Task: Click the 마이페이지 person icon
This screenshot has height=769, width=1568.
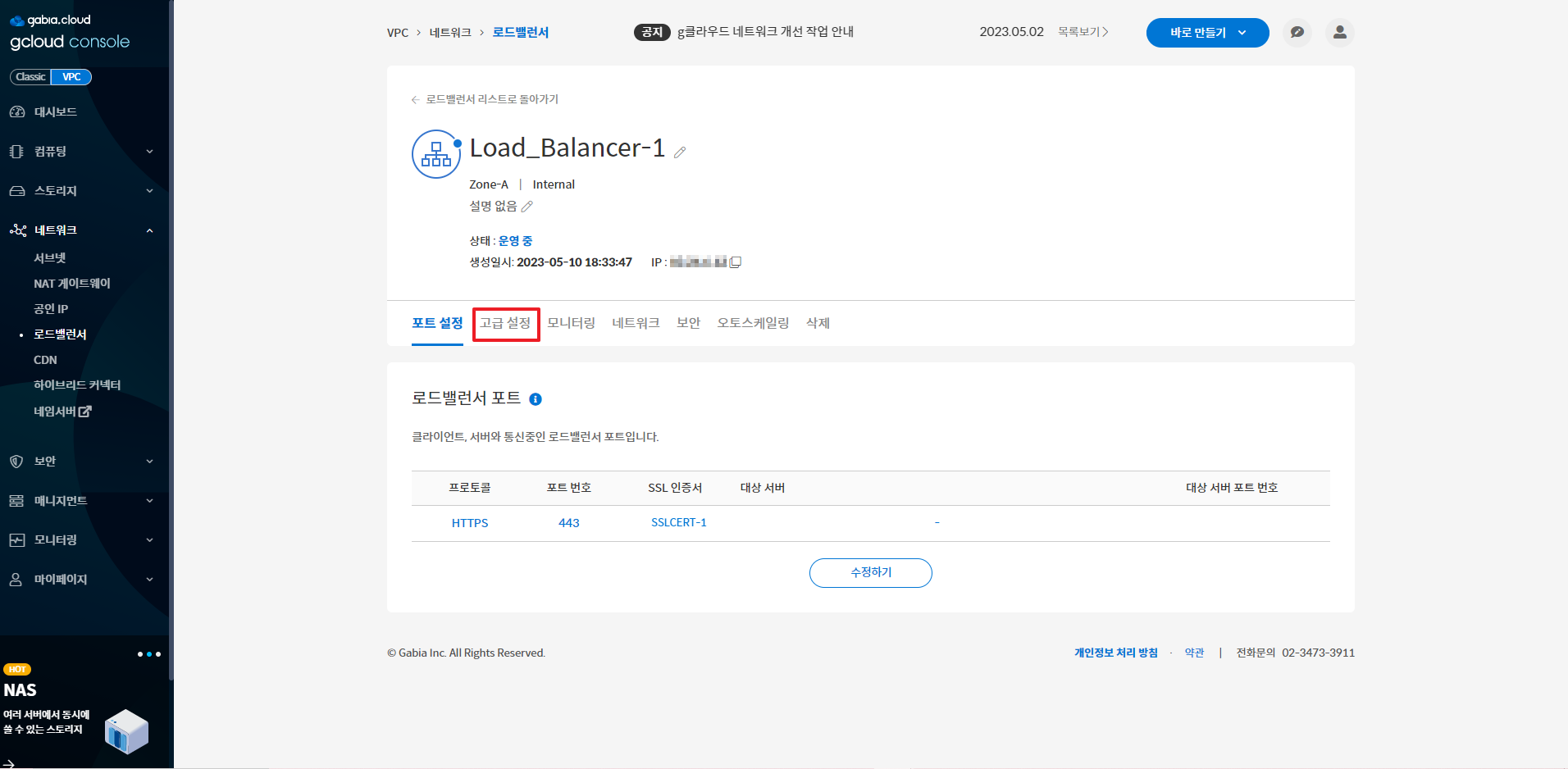Action: (16, 580)
